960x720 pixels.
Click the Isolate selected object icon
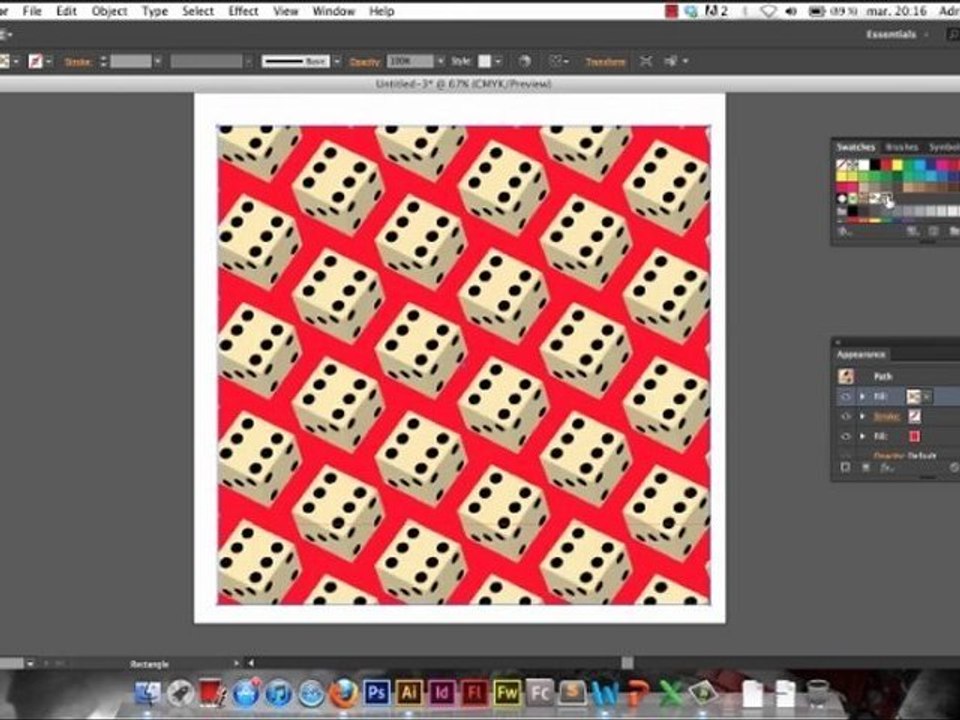coord(645,61)
